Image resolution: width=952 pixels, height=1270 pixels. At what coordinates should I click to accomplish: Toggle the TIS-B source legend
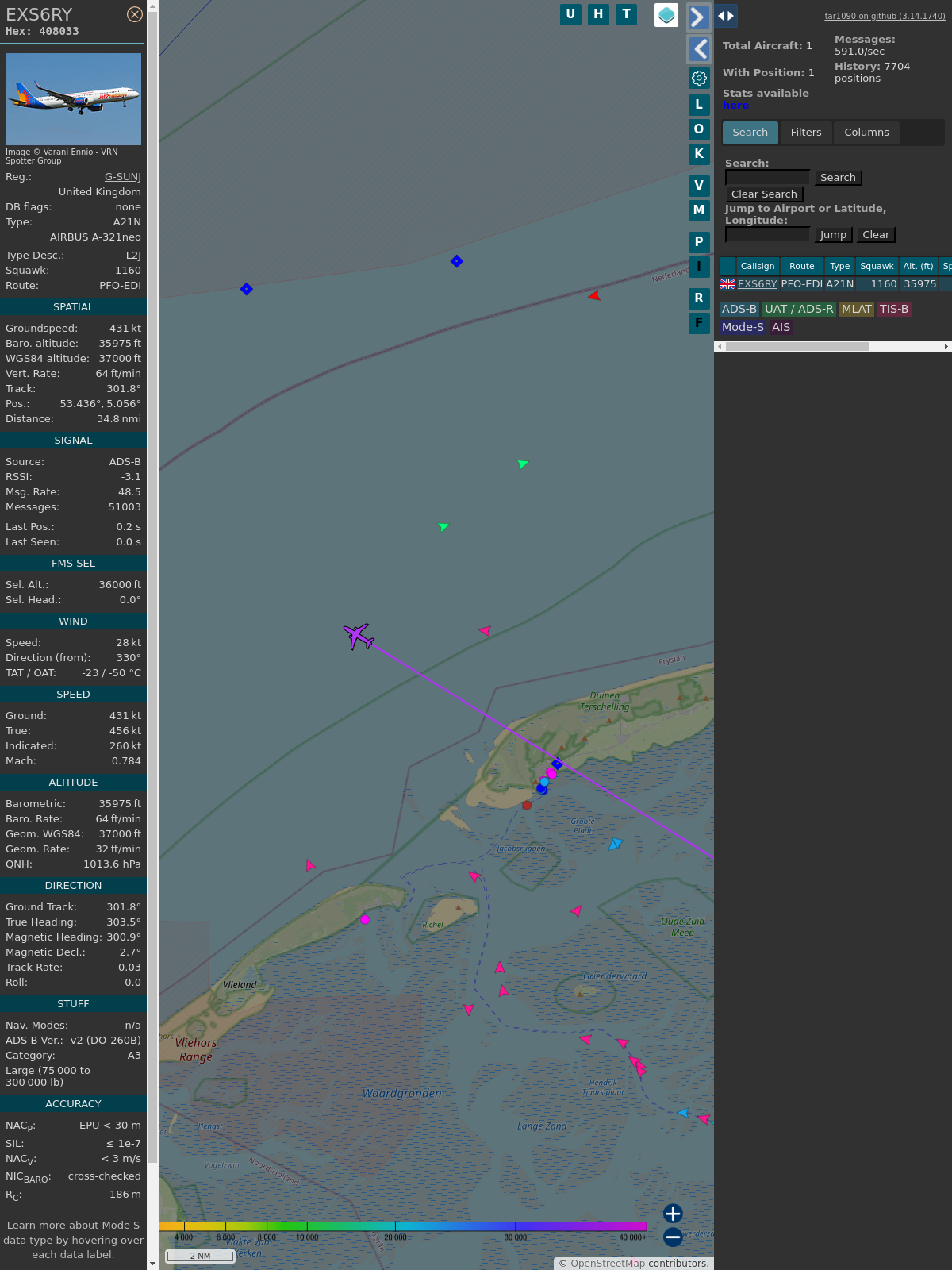(894, 310)
